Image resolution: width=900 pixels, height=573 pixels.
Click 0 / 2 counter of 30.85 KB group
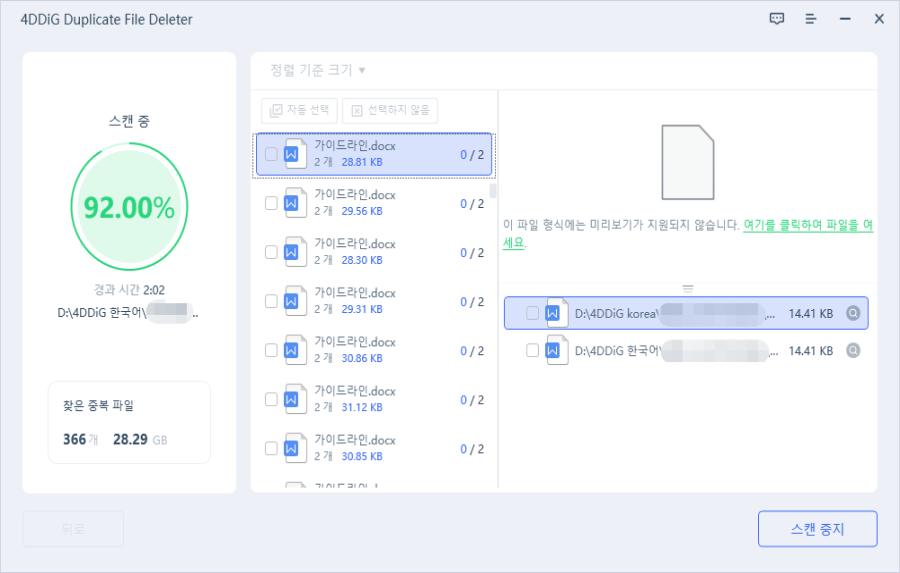coord(472,449)
